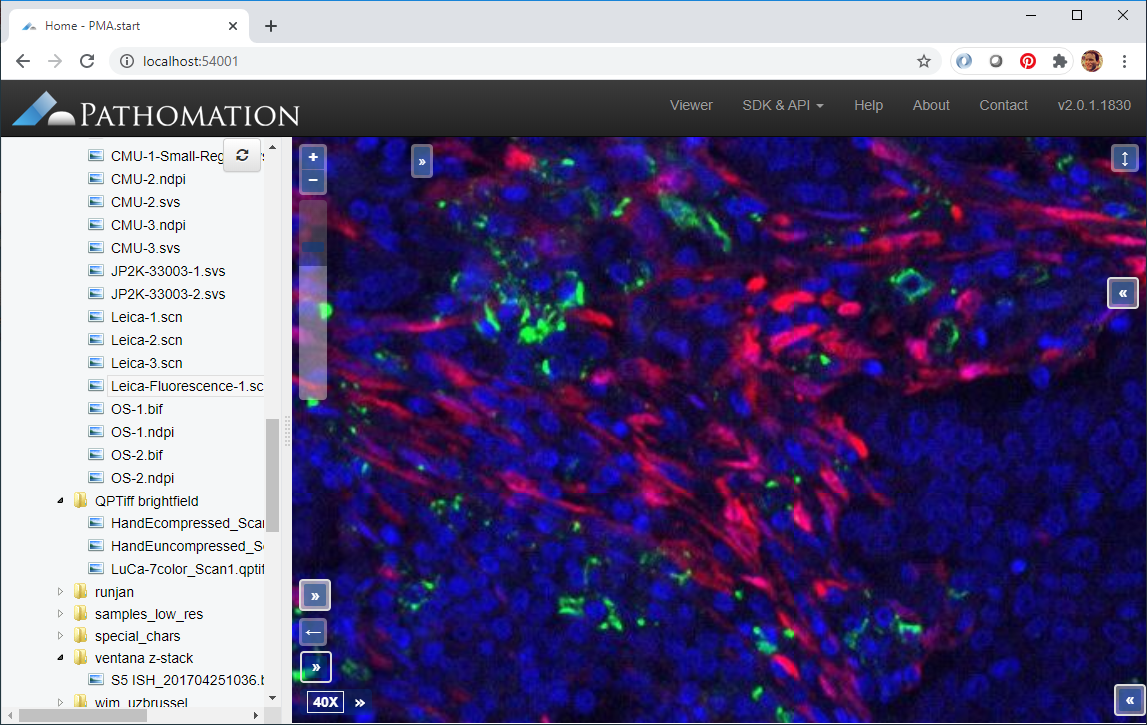Bookmark this page with the star icon
This screenshot has height=725, width=1147.
[x=924, y=61]
